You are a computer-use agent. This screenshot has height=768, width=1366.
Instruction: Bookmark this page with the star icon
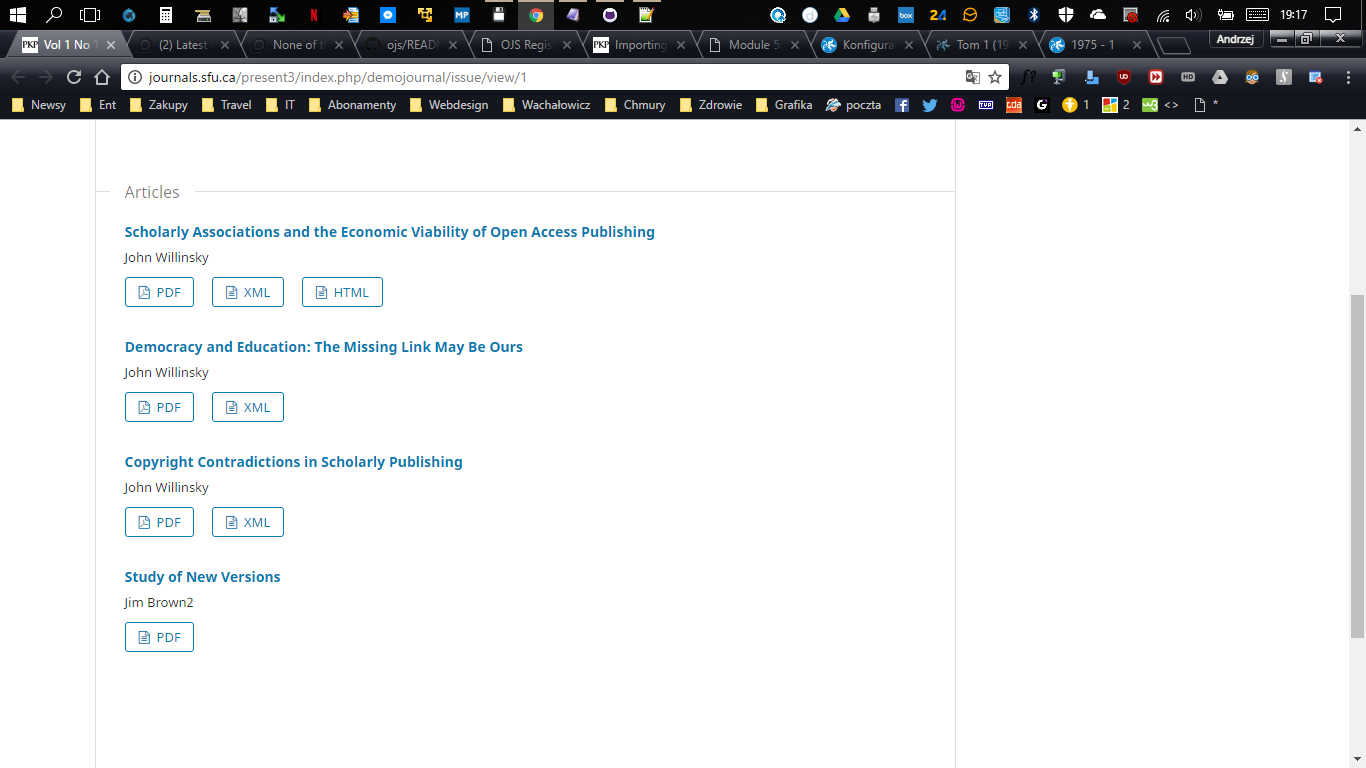point(995,78)
